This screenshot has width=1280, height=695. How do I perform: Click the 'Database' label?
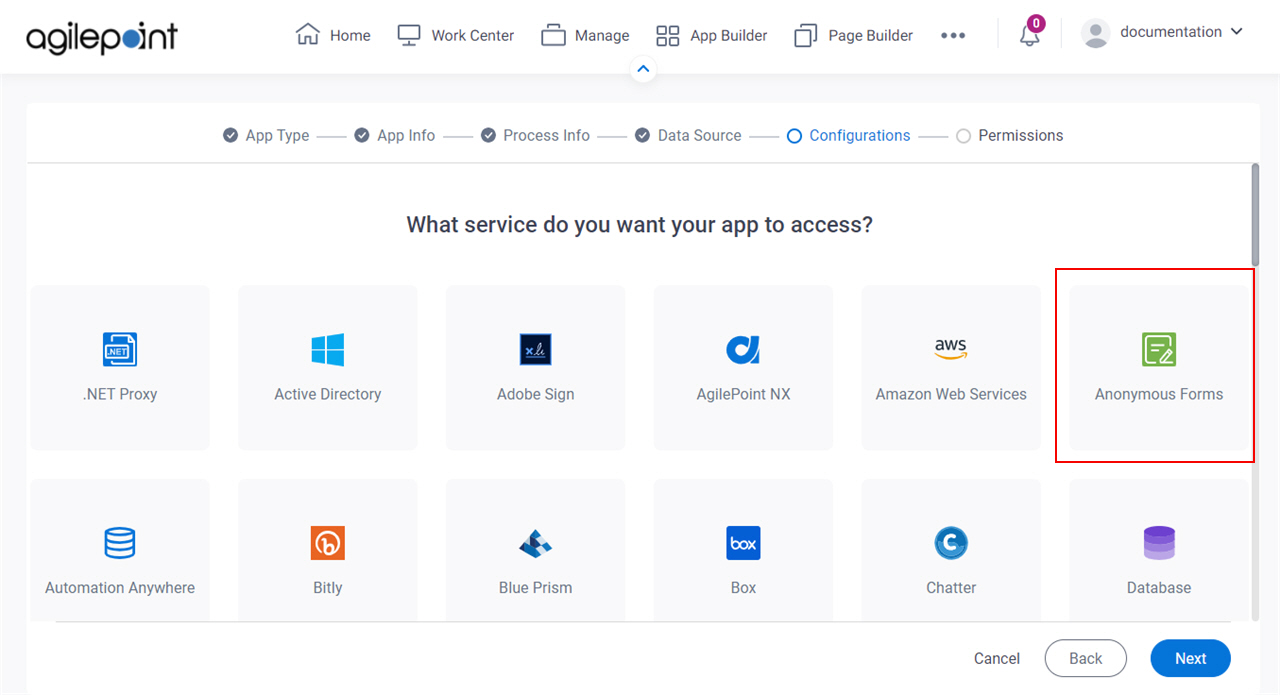coord(1159,587)
